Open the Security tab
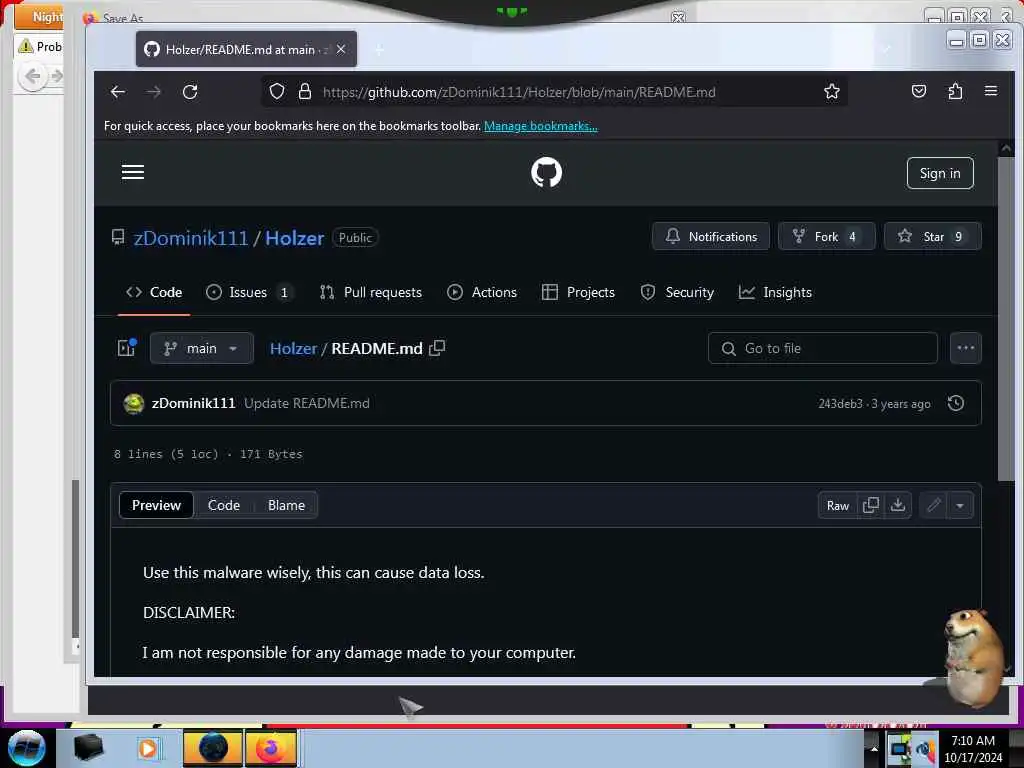This screenshot has width=1024, height=768. click(677, 293)
